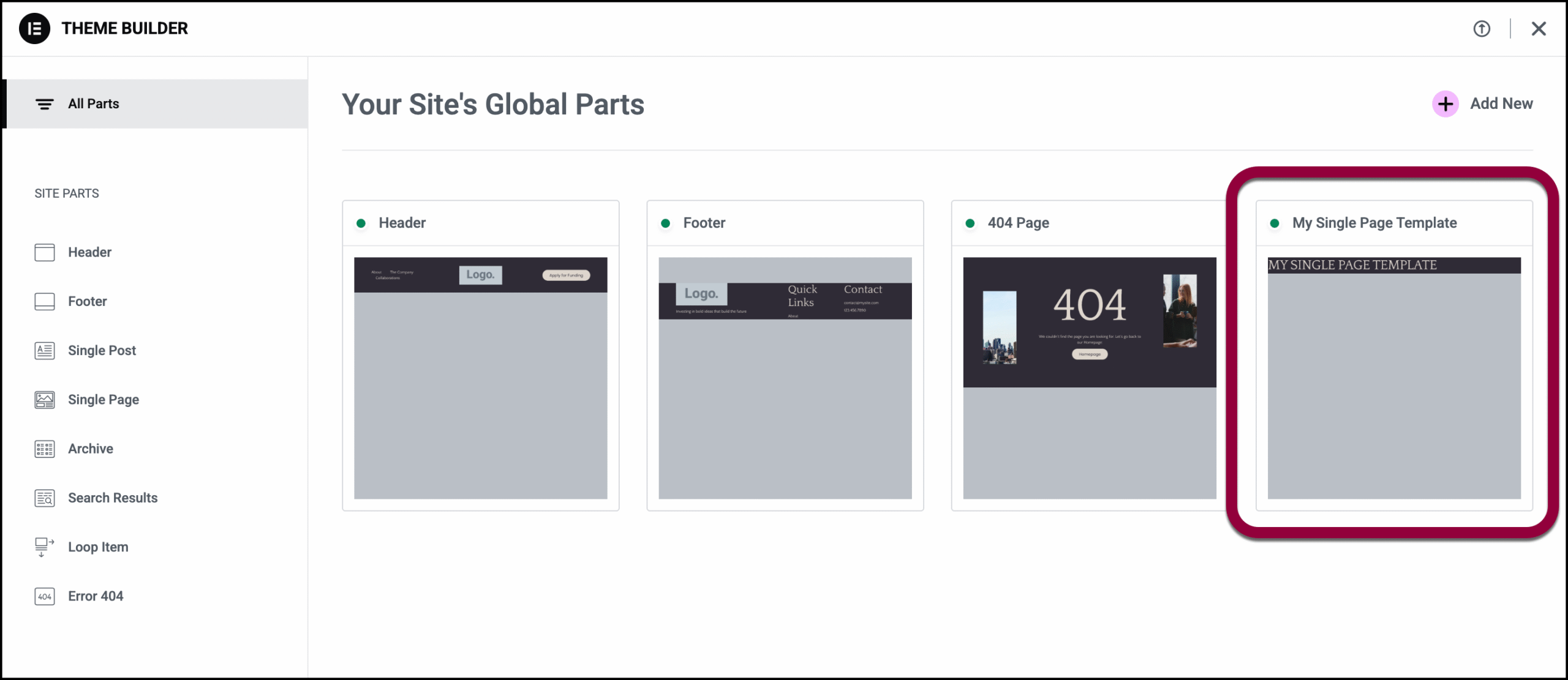
Task: Click the Archive grid icon
Action: (44, 449)
